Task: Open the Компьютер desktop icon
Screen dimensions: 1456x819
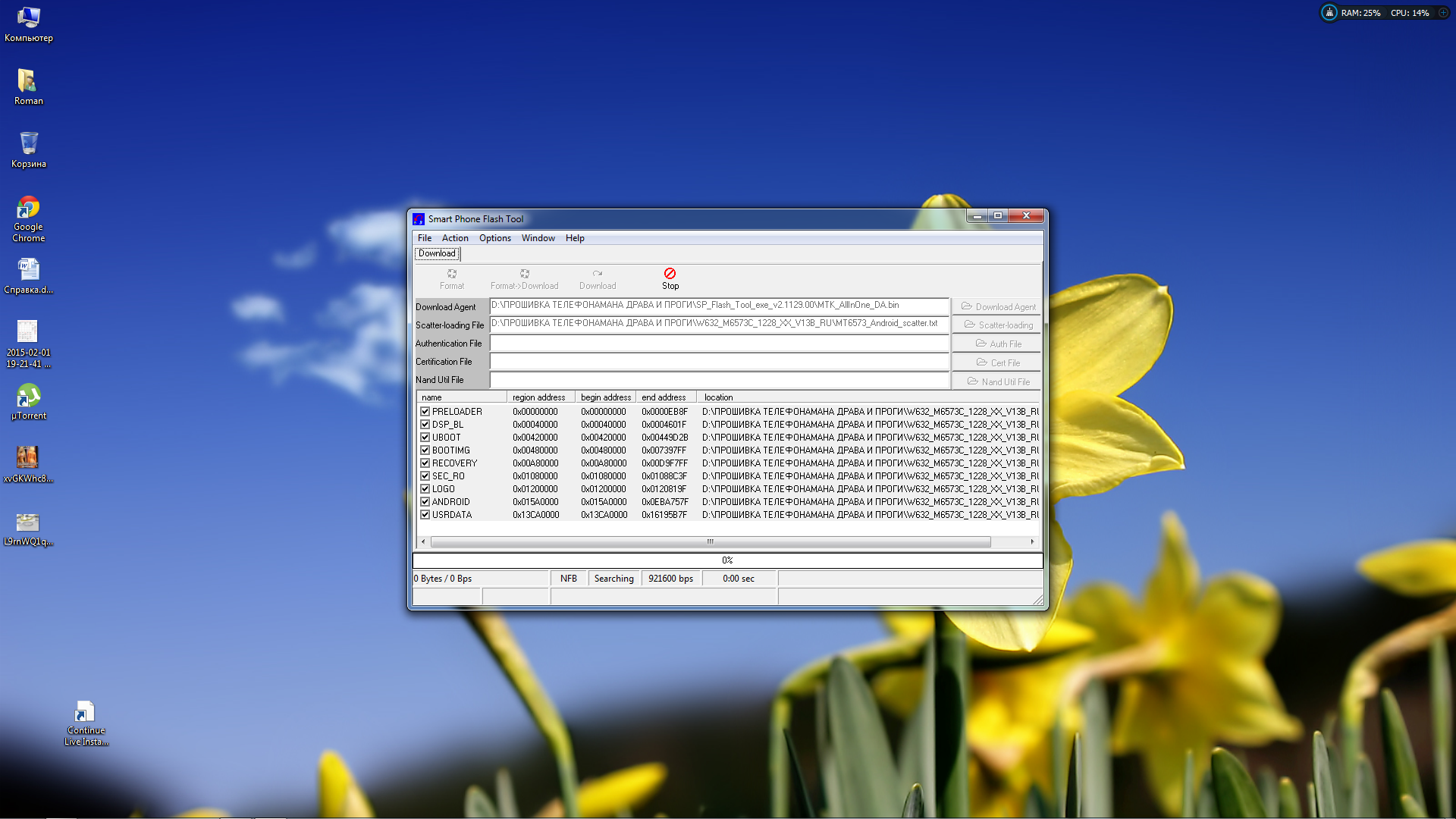Action: [29, 18]
